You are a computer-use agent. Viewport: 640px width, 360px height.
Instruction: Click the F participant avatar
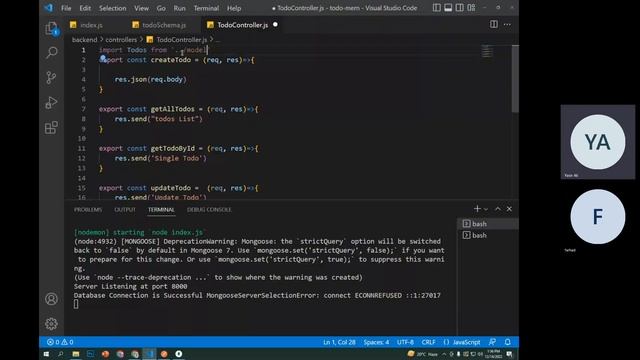click(598, 216)
